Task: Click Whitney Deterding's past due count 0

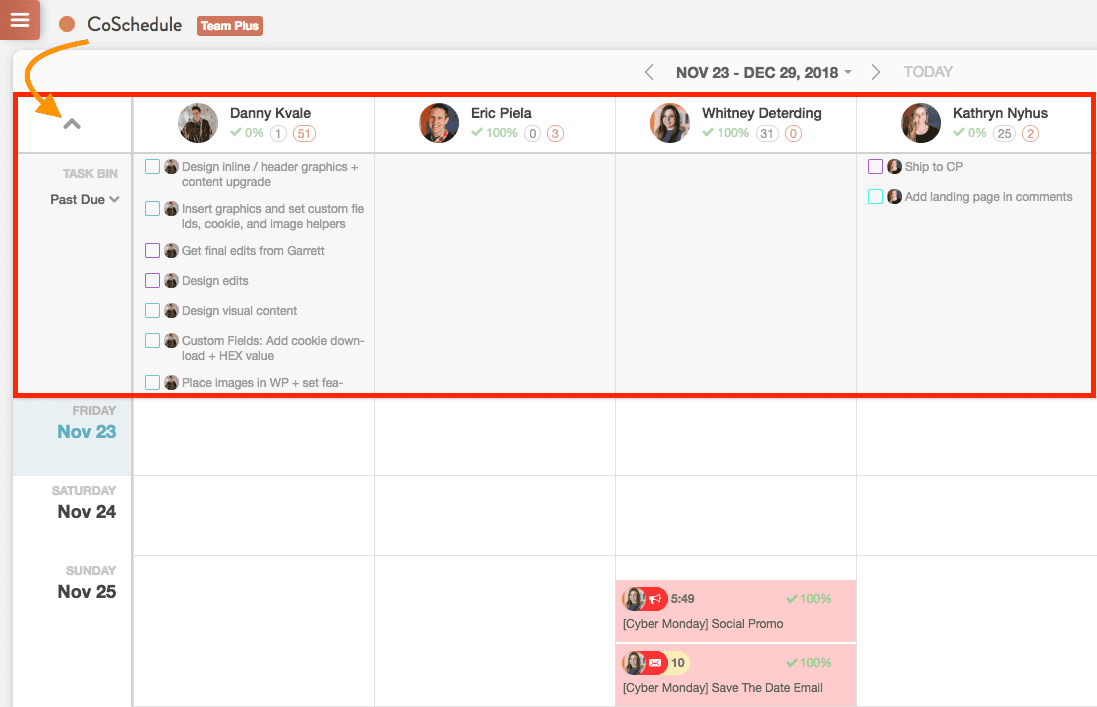Action: [x=793, y=134]
